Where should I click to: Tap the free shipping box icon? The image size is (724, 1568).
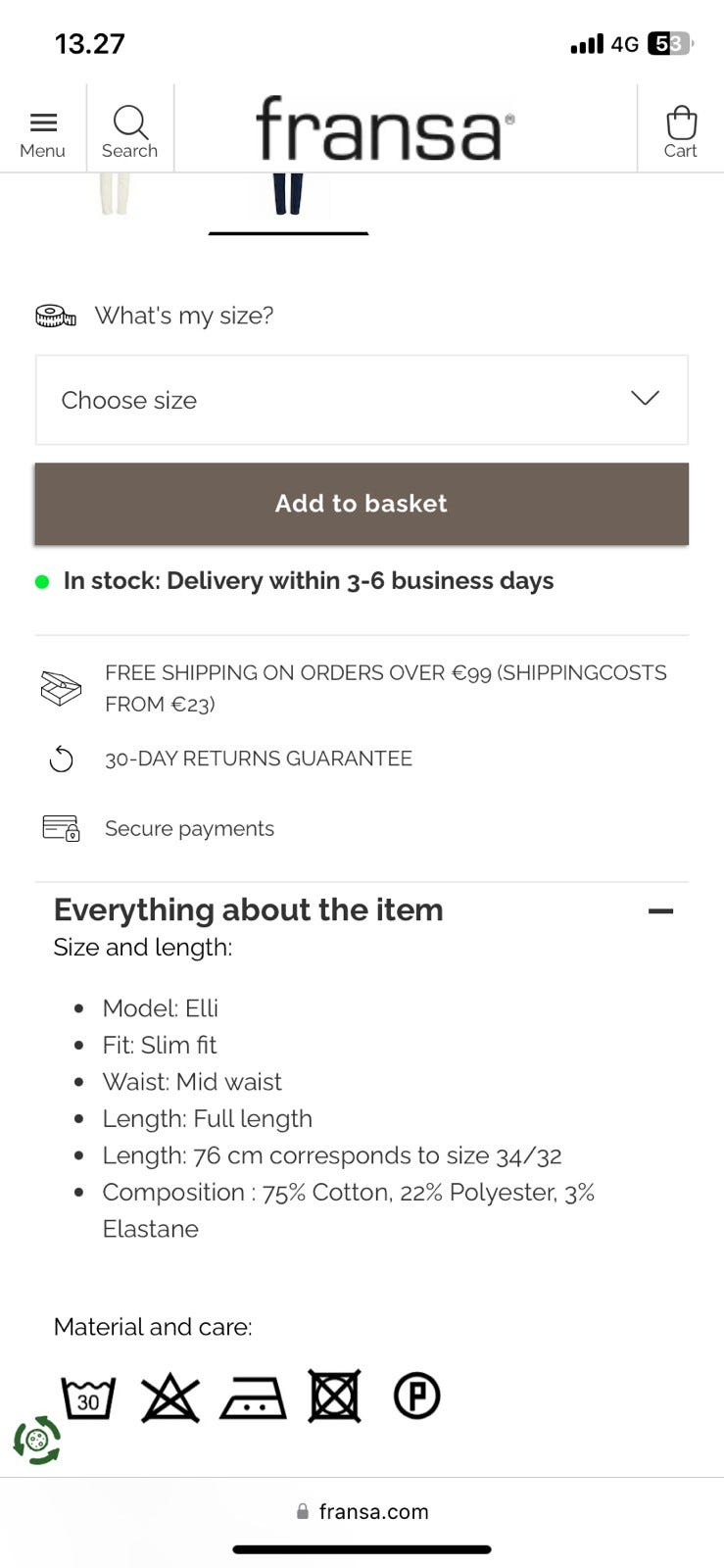point(61,688)
